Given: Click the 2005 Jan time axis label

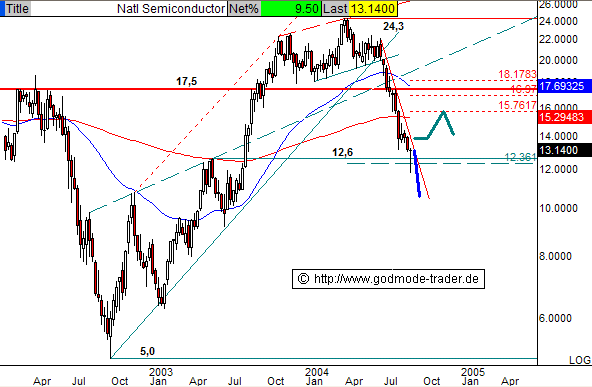Looking at the screenshot, I should tap(472, 376).
